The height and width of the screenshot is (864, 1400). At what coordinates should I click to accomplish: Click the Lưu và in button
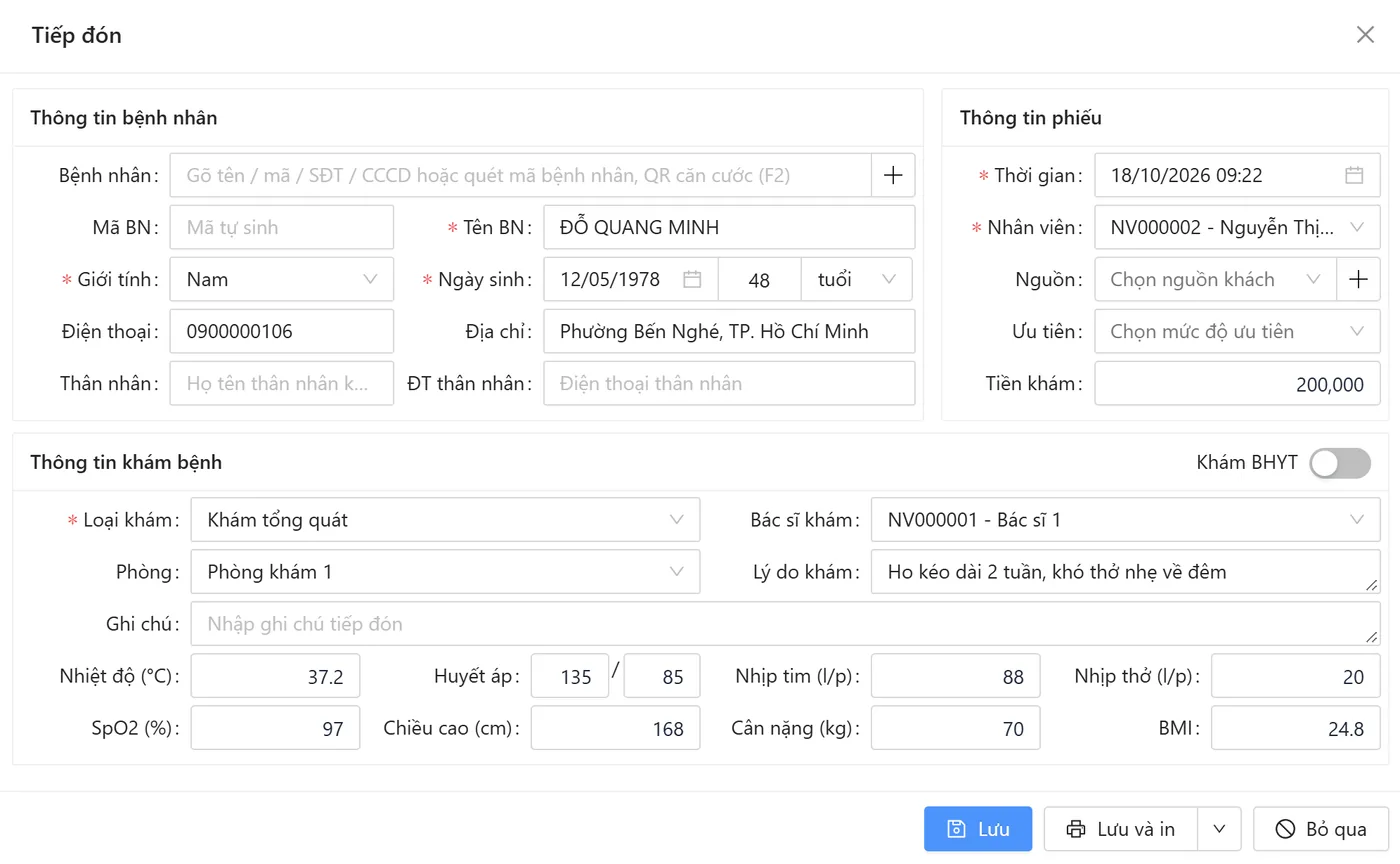click(1120, 829)
